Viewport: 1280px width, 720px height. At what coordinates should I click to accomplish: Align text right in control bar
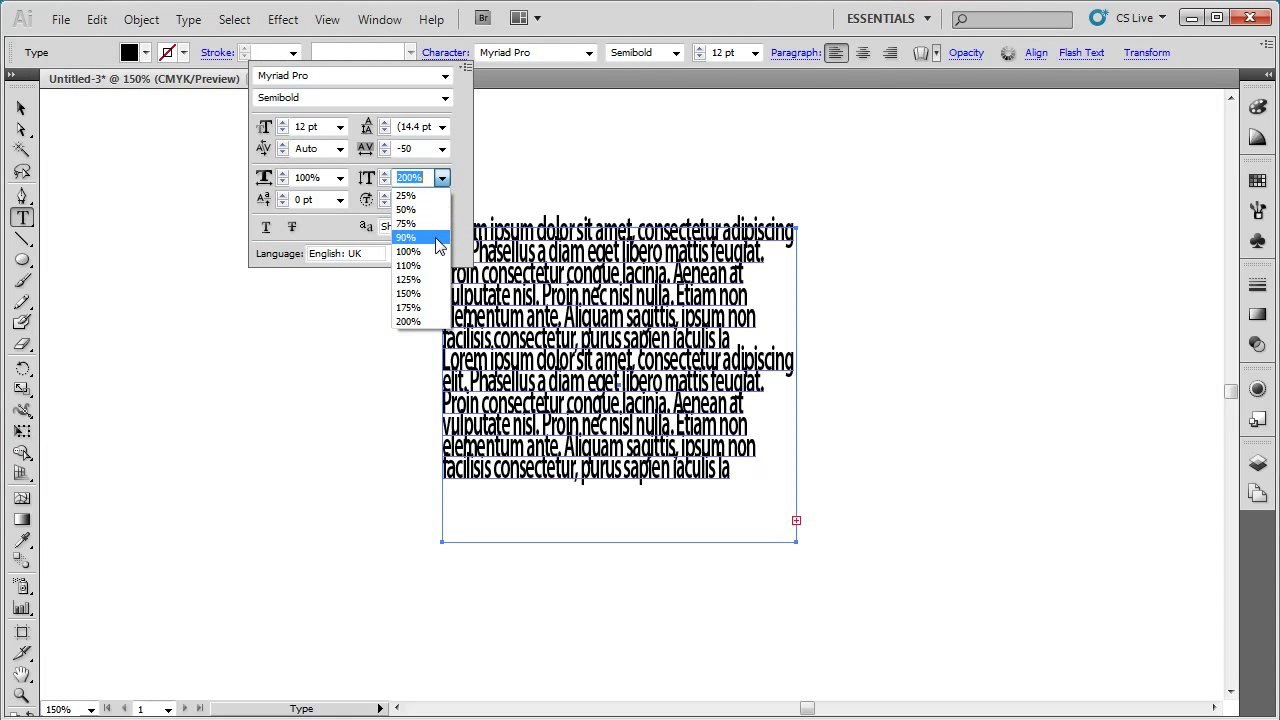pos(890,53)
